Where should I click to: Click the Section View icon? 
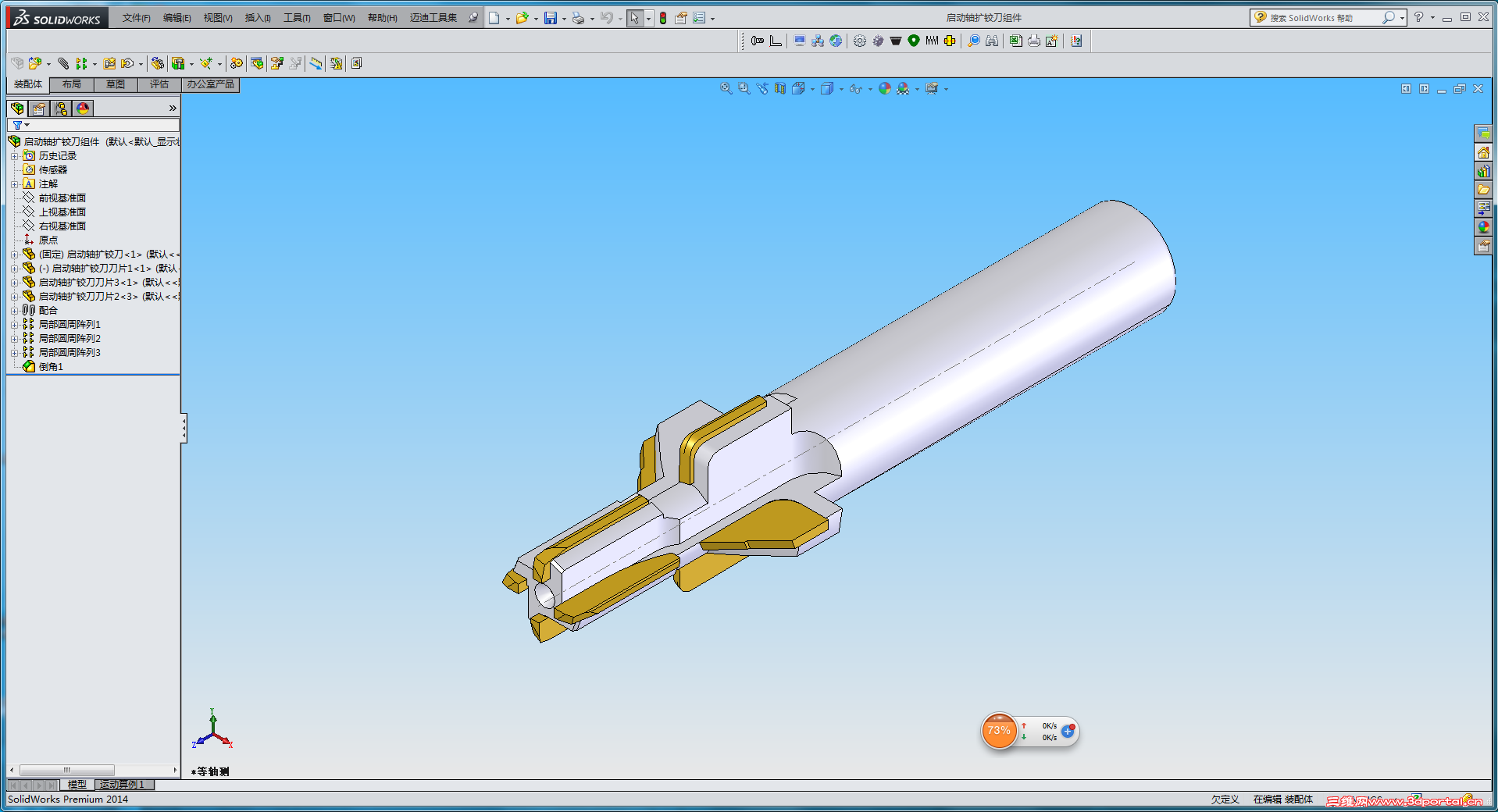(780, 88)
